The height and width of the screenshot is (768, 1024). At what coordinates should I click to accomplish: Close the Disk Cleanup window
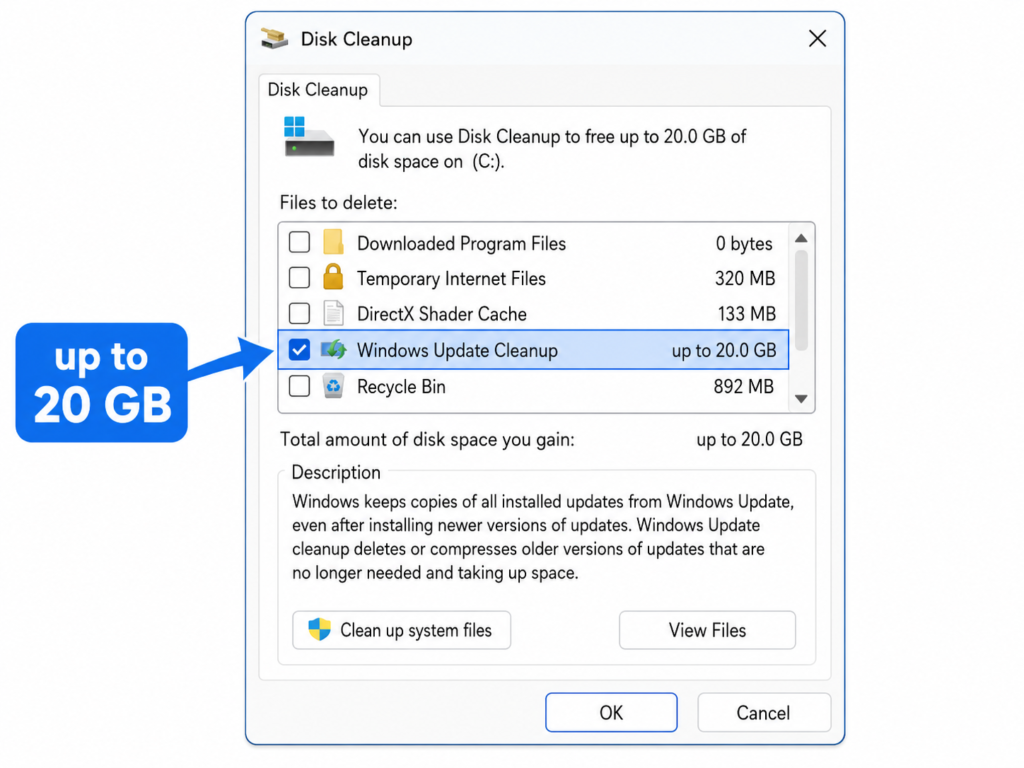[x=818, y=39]
